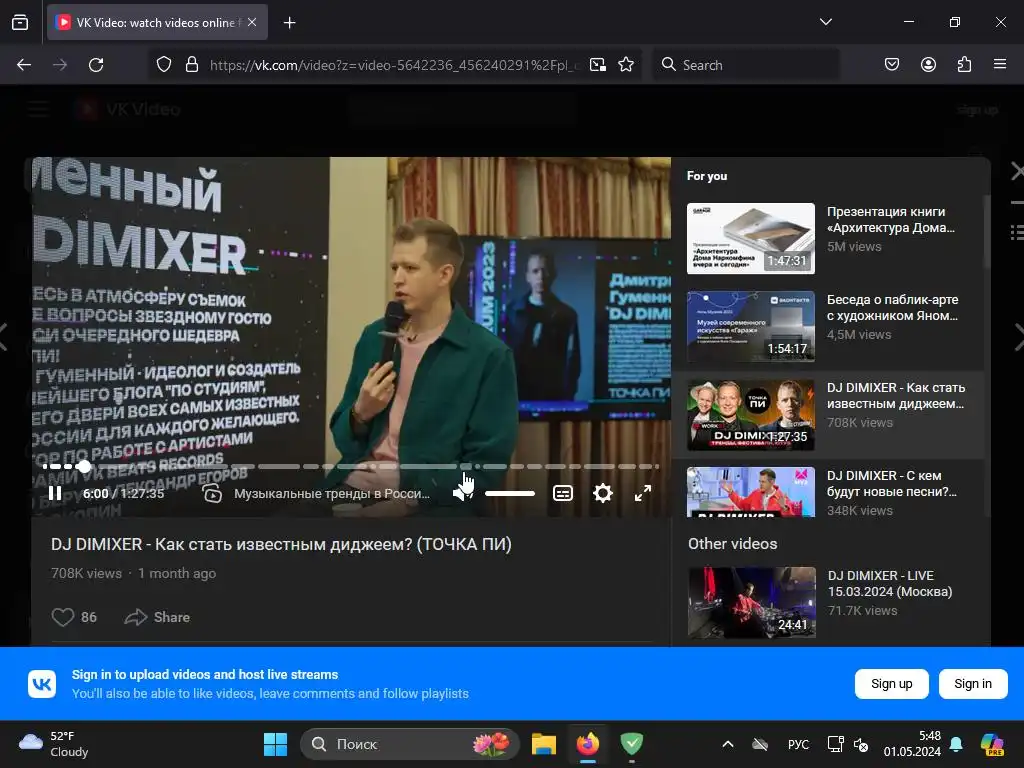Close the VK Video tab
Screen dimensions: 1024x768
(252, 22)
